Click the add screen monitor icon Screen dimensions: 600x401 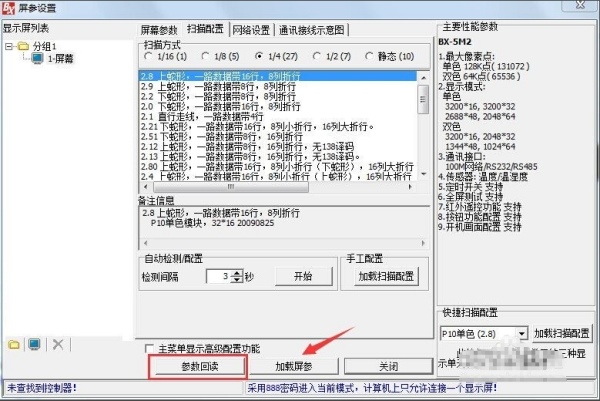coord(34,344)
